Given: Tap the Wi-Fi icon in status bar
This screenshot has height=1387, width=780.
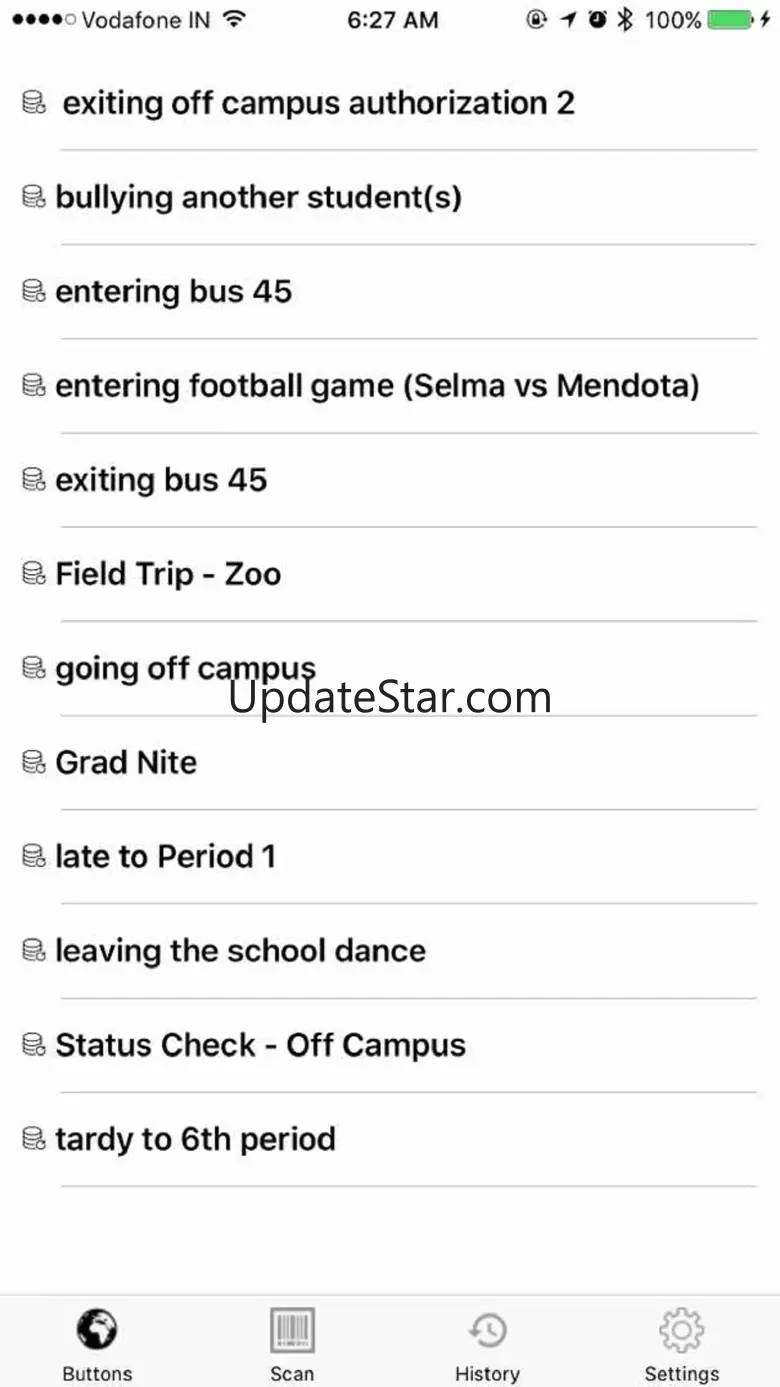Looking at the screenshot, I should pos(234,19).
